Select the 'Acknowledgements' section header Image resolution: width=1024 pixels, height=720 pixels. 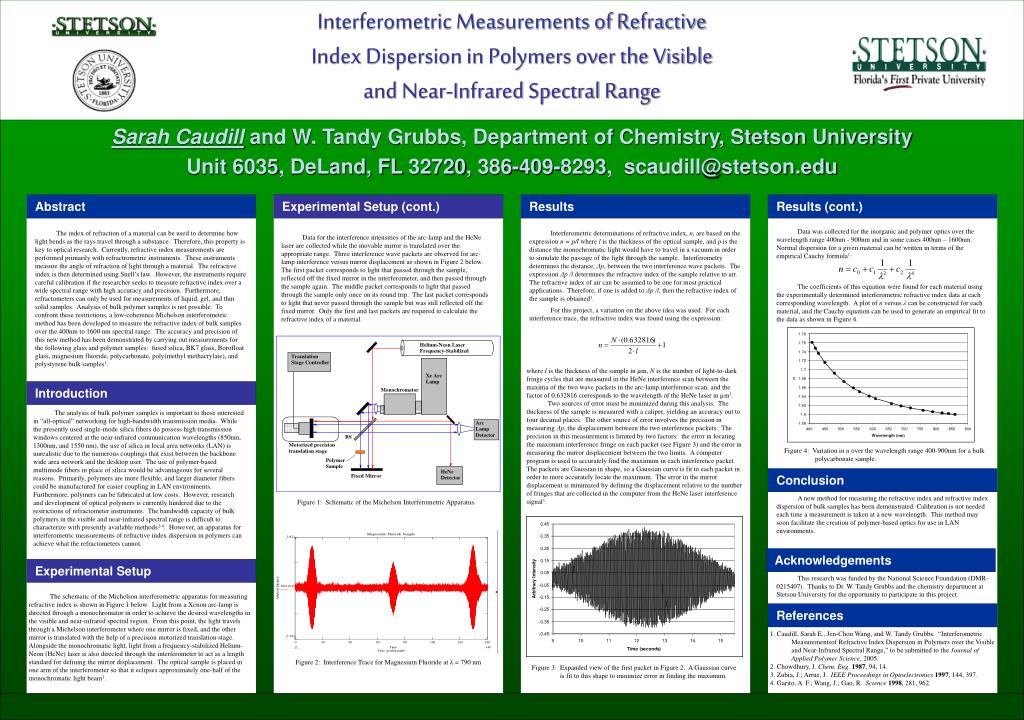[x=882, y=561]
